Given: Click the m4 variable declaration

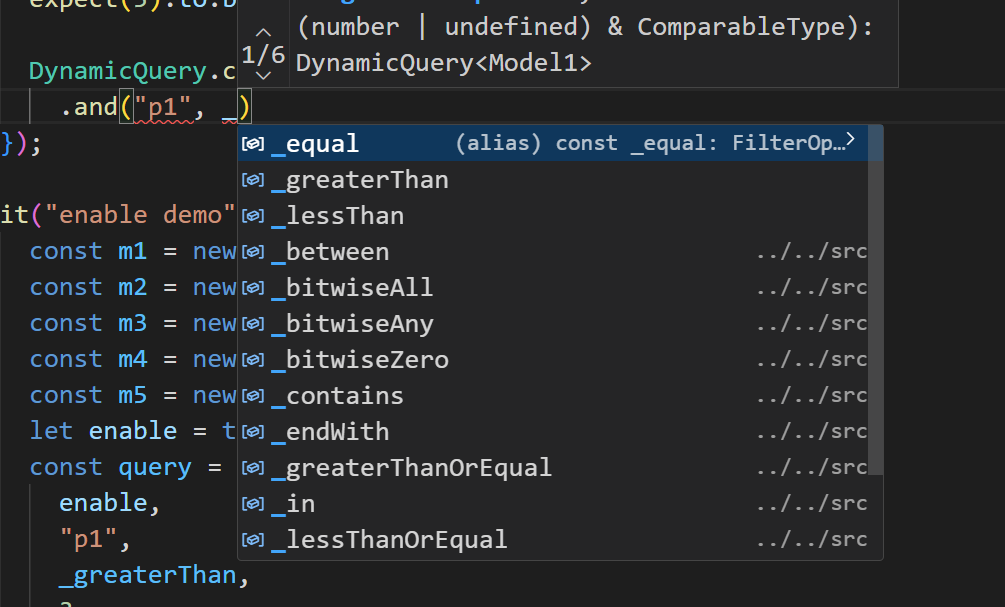Looking at the screenshot, I should pyautogui.click(x=132, y=358).
